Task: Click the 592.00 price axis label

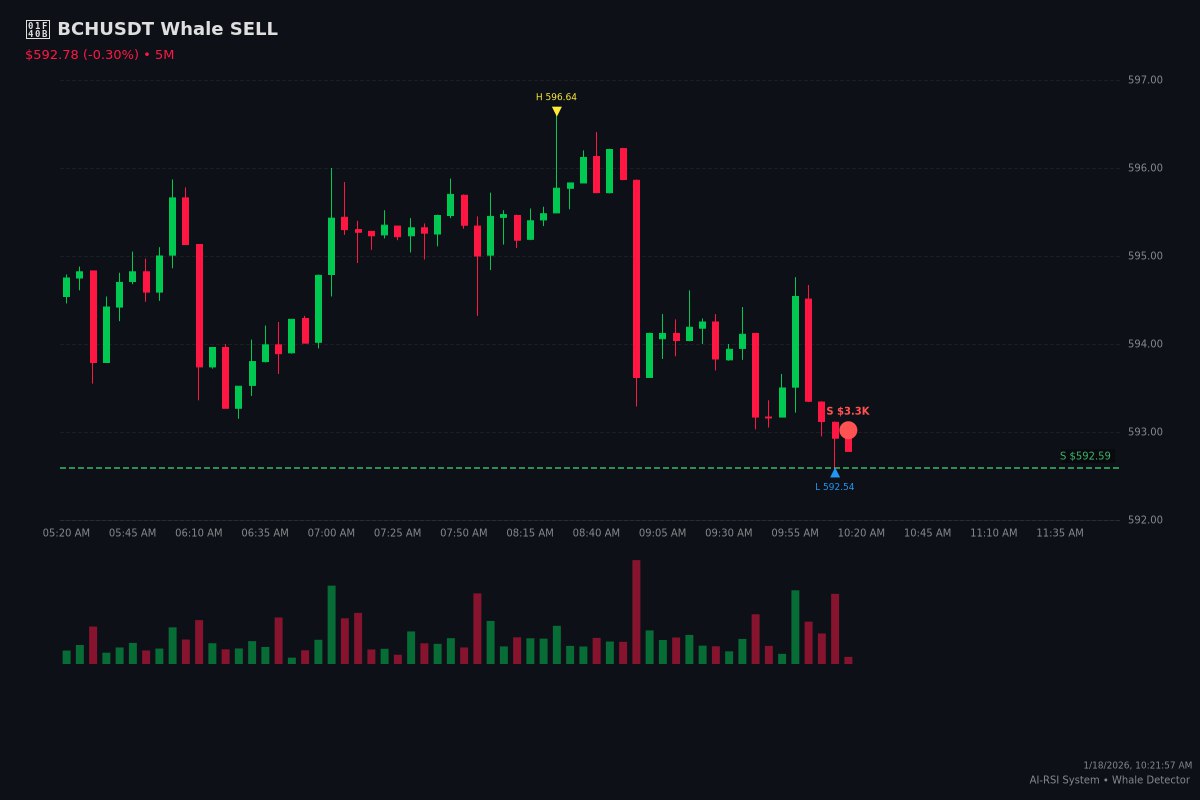Action: click(1145, 520)
